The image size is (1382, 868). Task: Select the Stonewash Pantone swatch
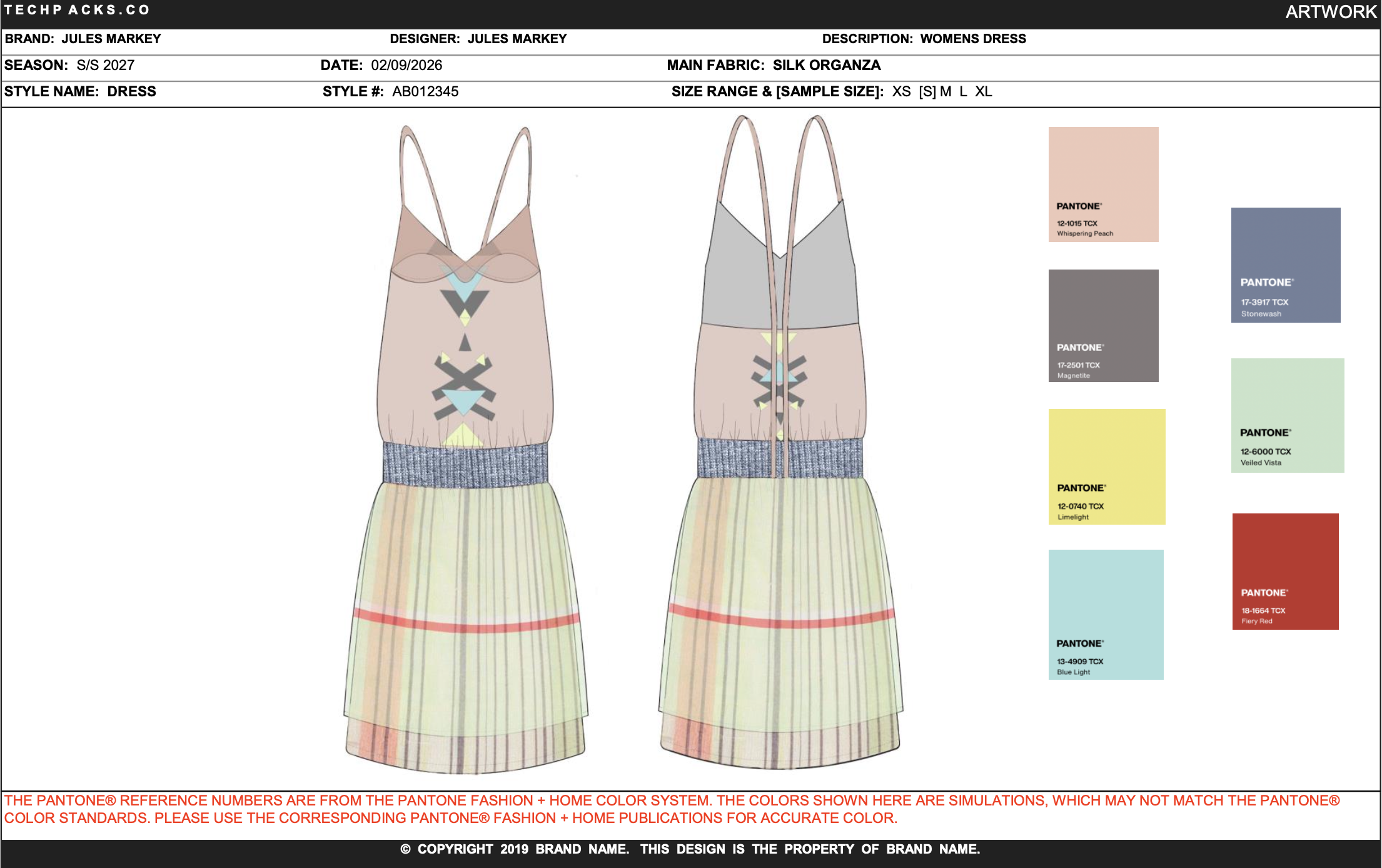[1285, 265]
